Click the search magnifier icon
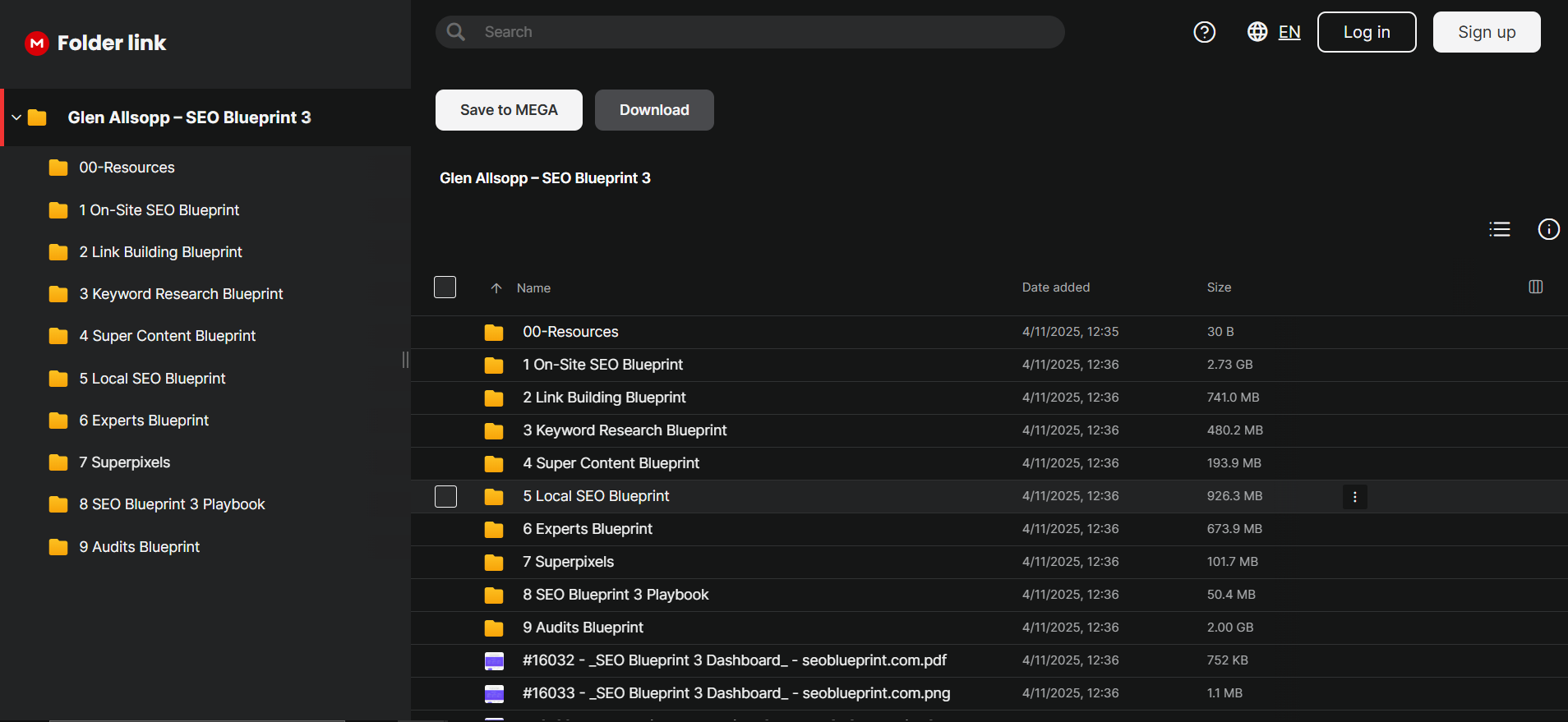The height and width of the screenshot is (722, 1568). coord(456,32)
